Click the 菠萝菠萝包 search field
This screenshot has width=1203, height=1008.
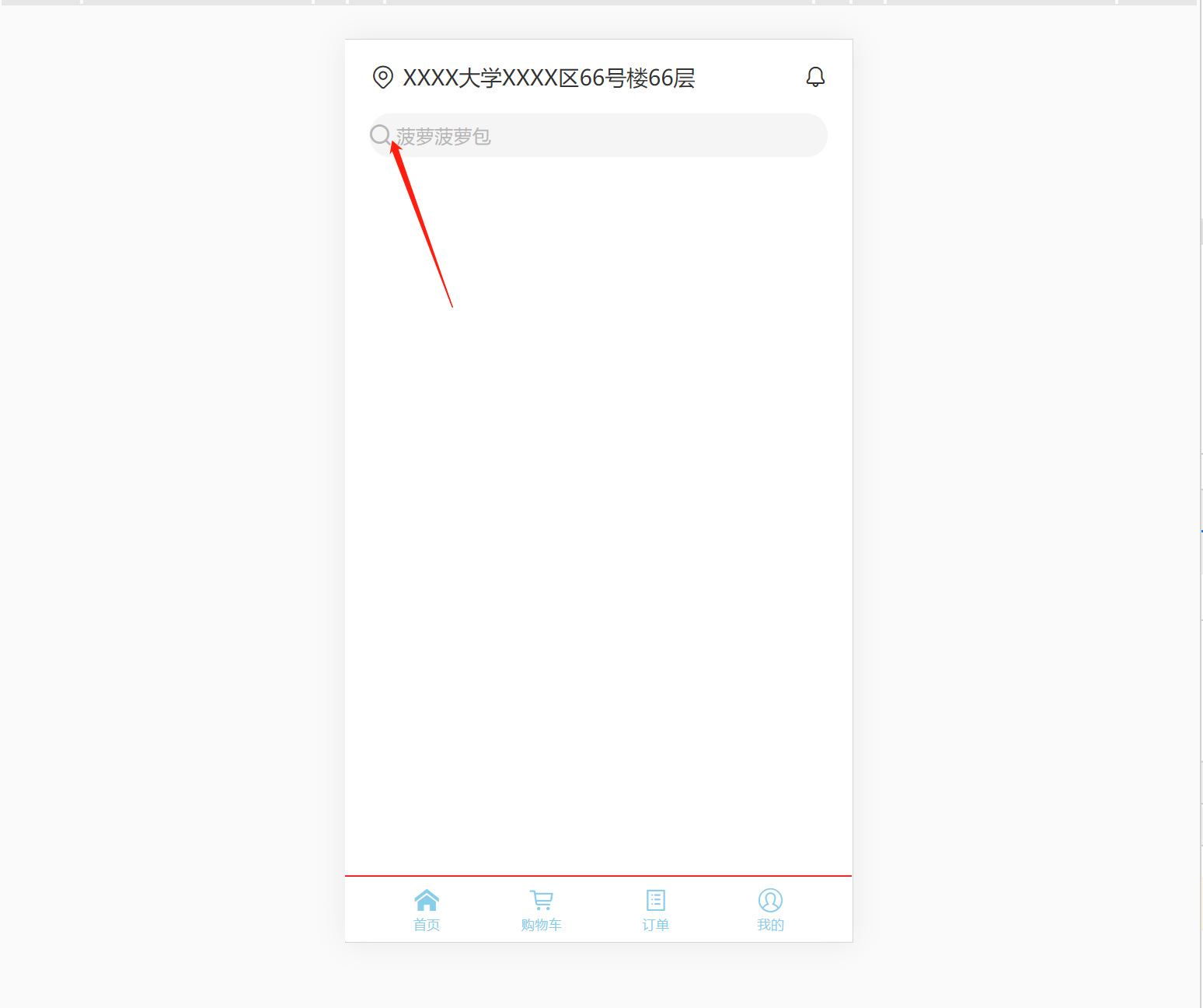(x=598, y=135)
